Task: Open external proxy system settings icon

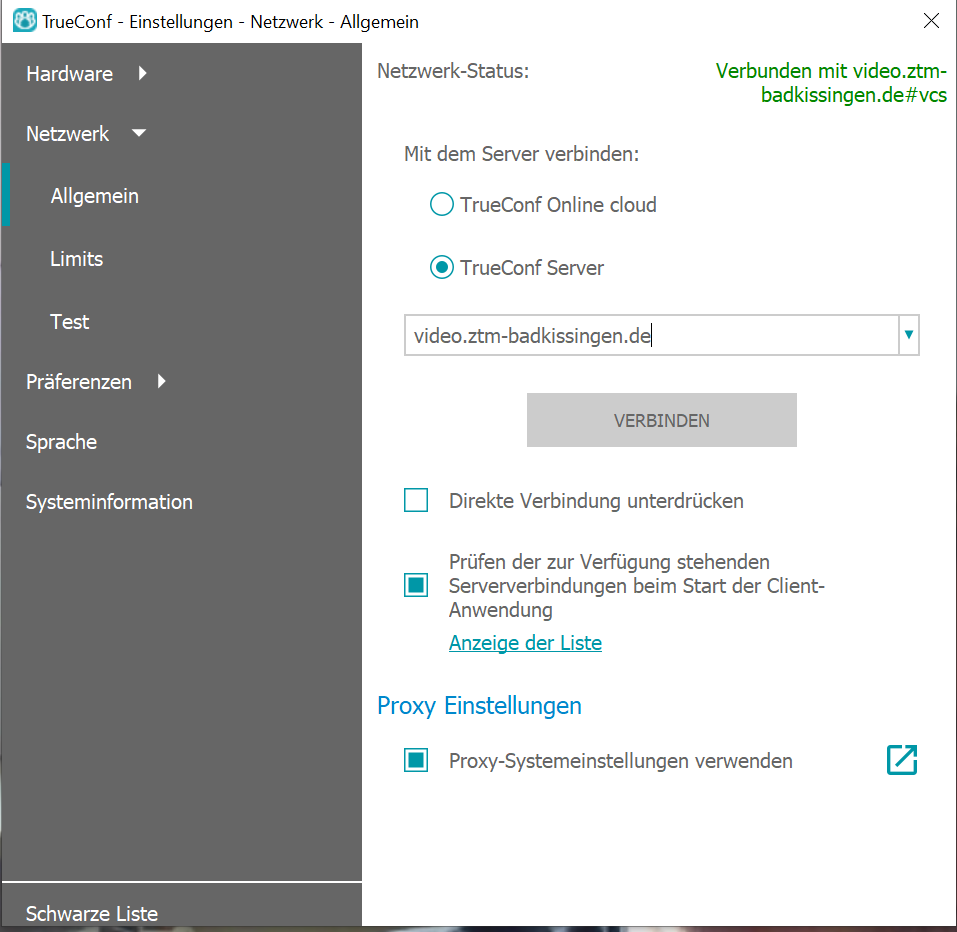Action: tap(901, 760)
